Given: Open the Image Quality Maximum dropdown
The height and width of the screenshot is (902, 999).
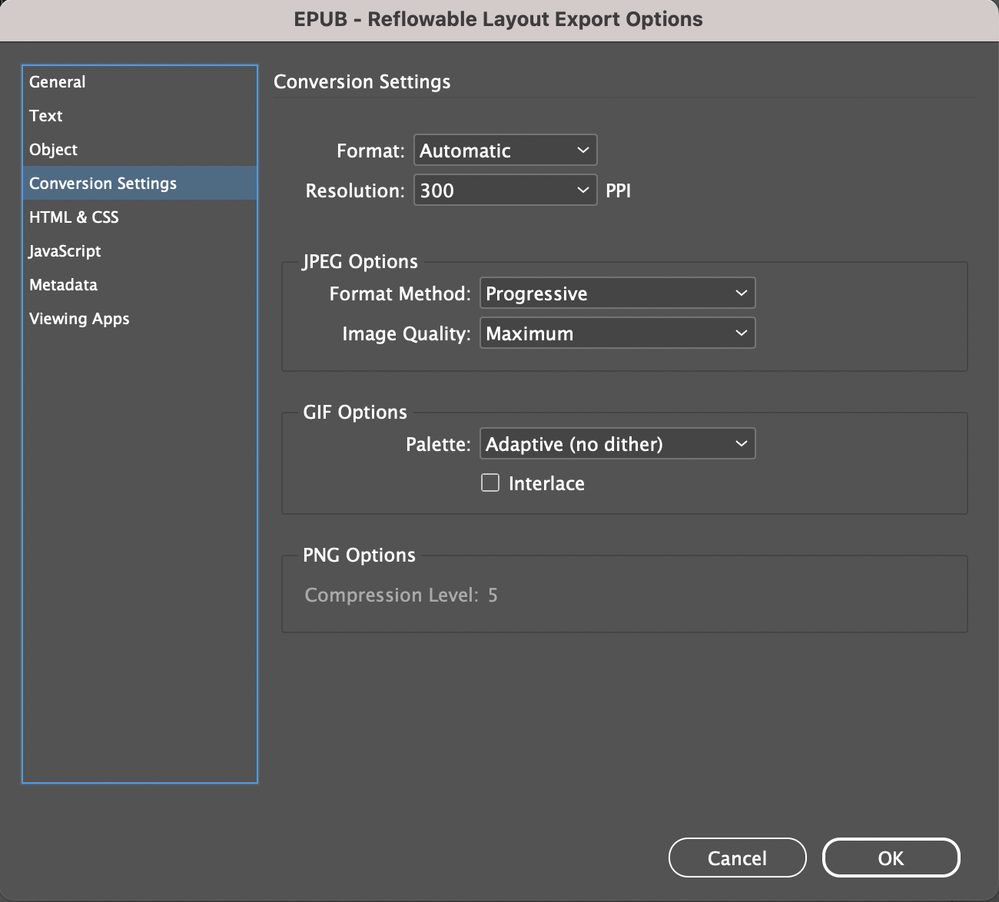Looking at the screenshot, I should [617, 334].
